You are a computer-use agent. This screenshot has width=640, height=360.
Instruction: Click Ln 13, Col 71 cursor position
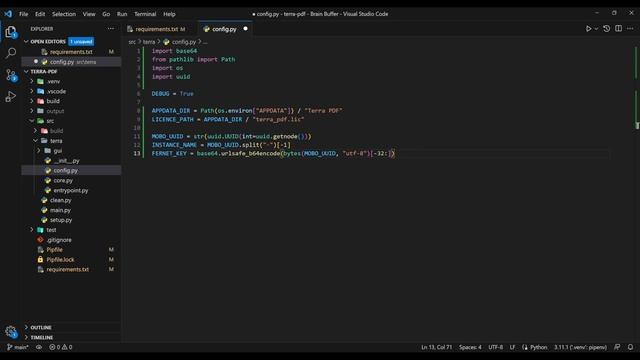[436, 347]
